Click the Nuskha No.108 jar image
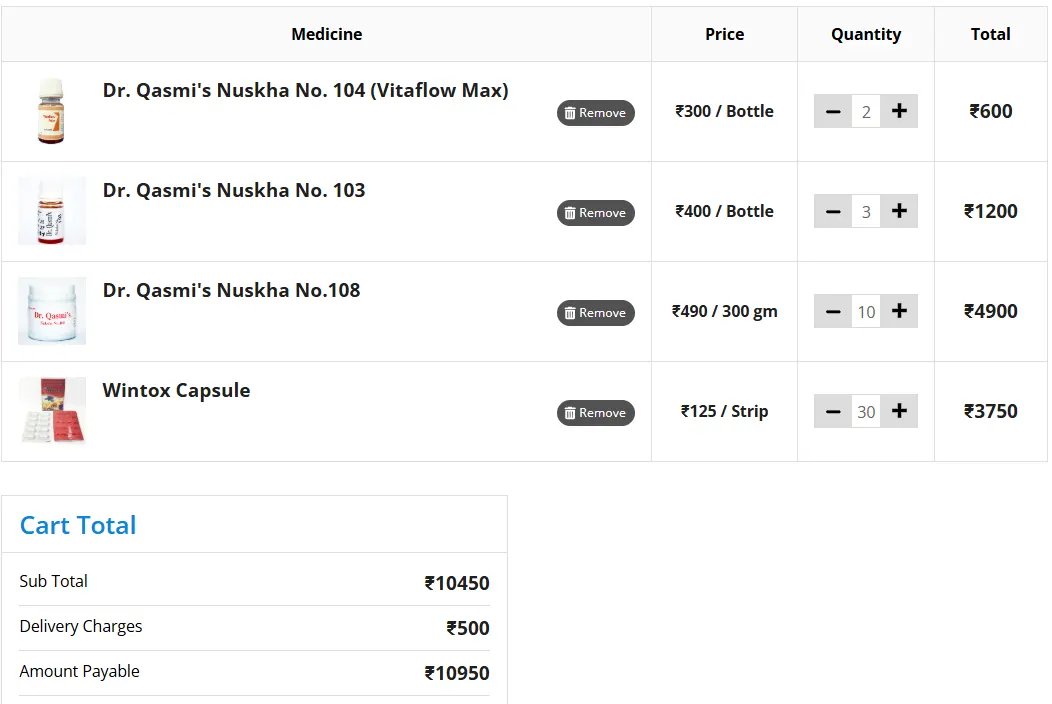This screenshot has width=1052, height=704. click(x=51, y=311)
